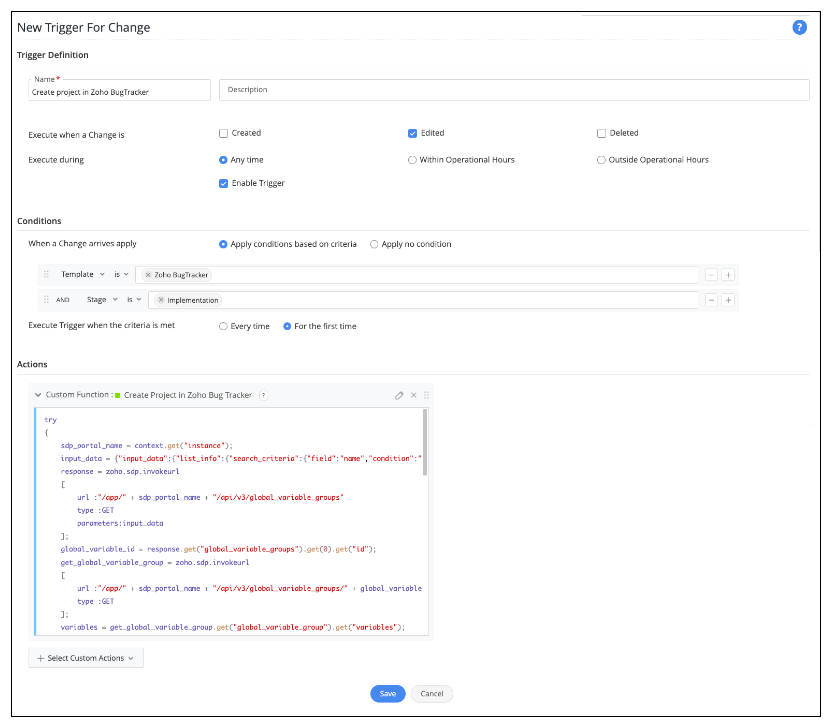Uncheck the Edited checkbox

(412, 133)
